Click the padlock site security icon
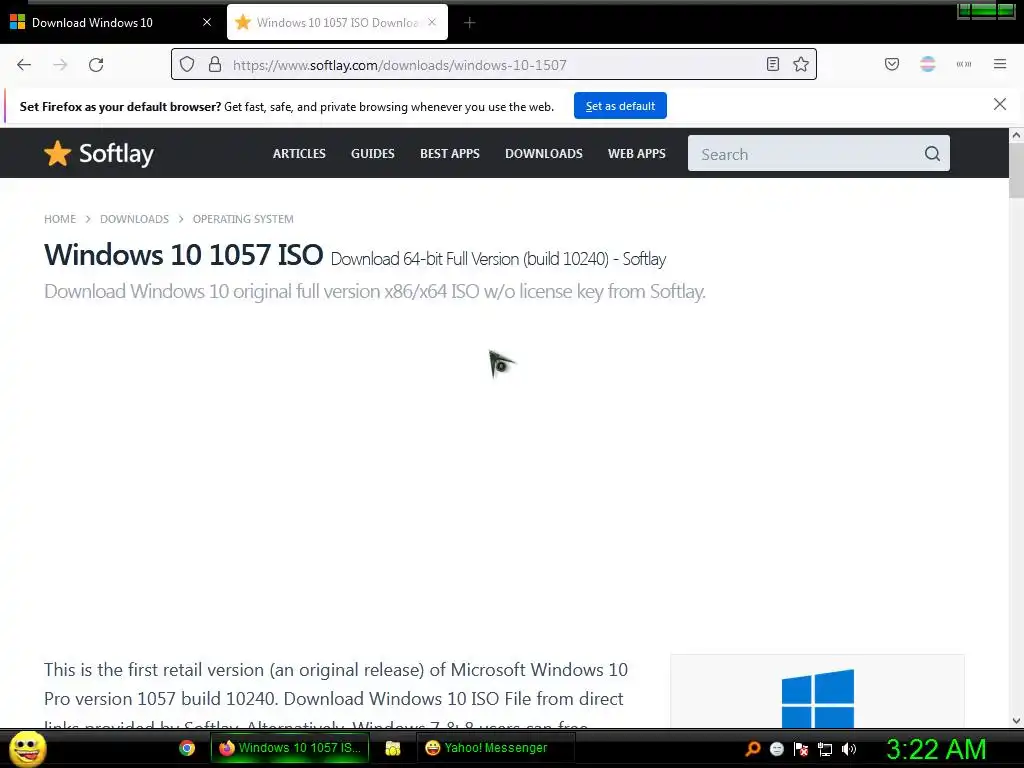This screenshot has height=768, width=1024. (x=215, y=65)
